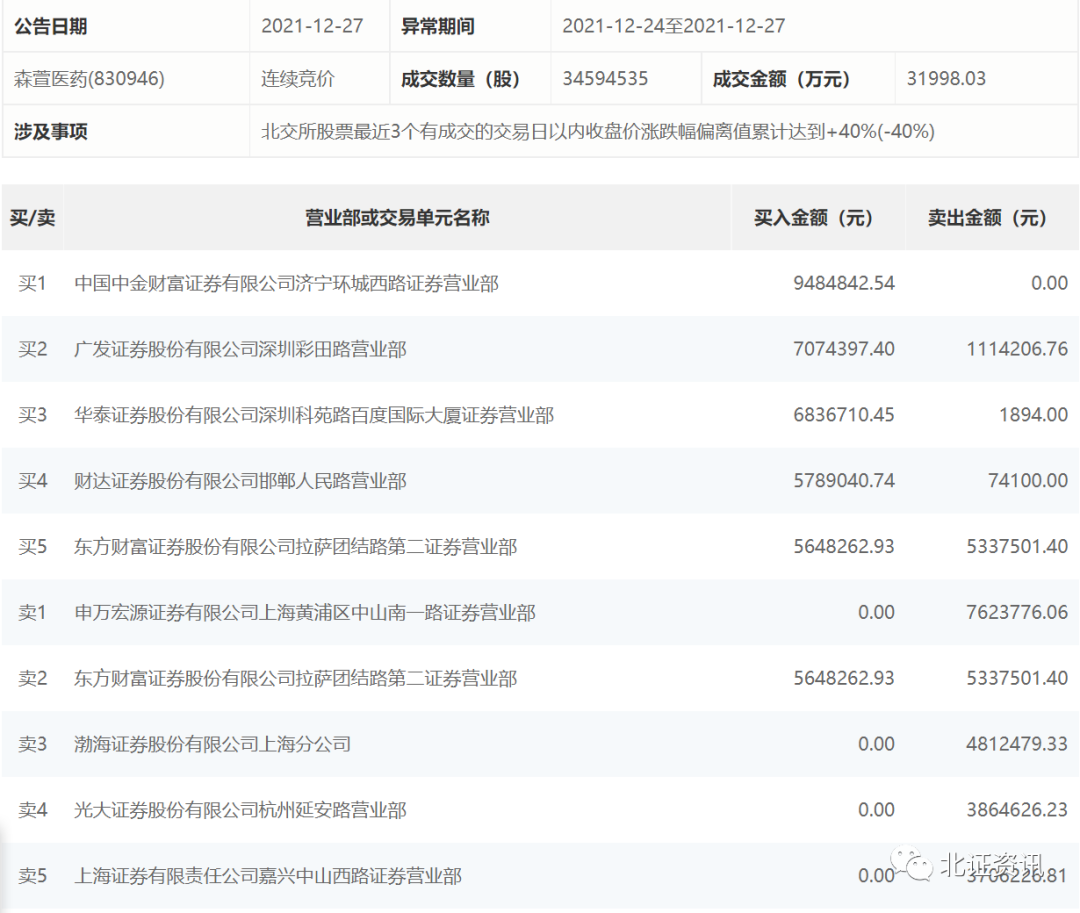Click the 买1 row label

point(32,283)
